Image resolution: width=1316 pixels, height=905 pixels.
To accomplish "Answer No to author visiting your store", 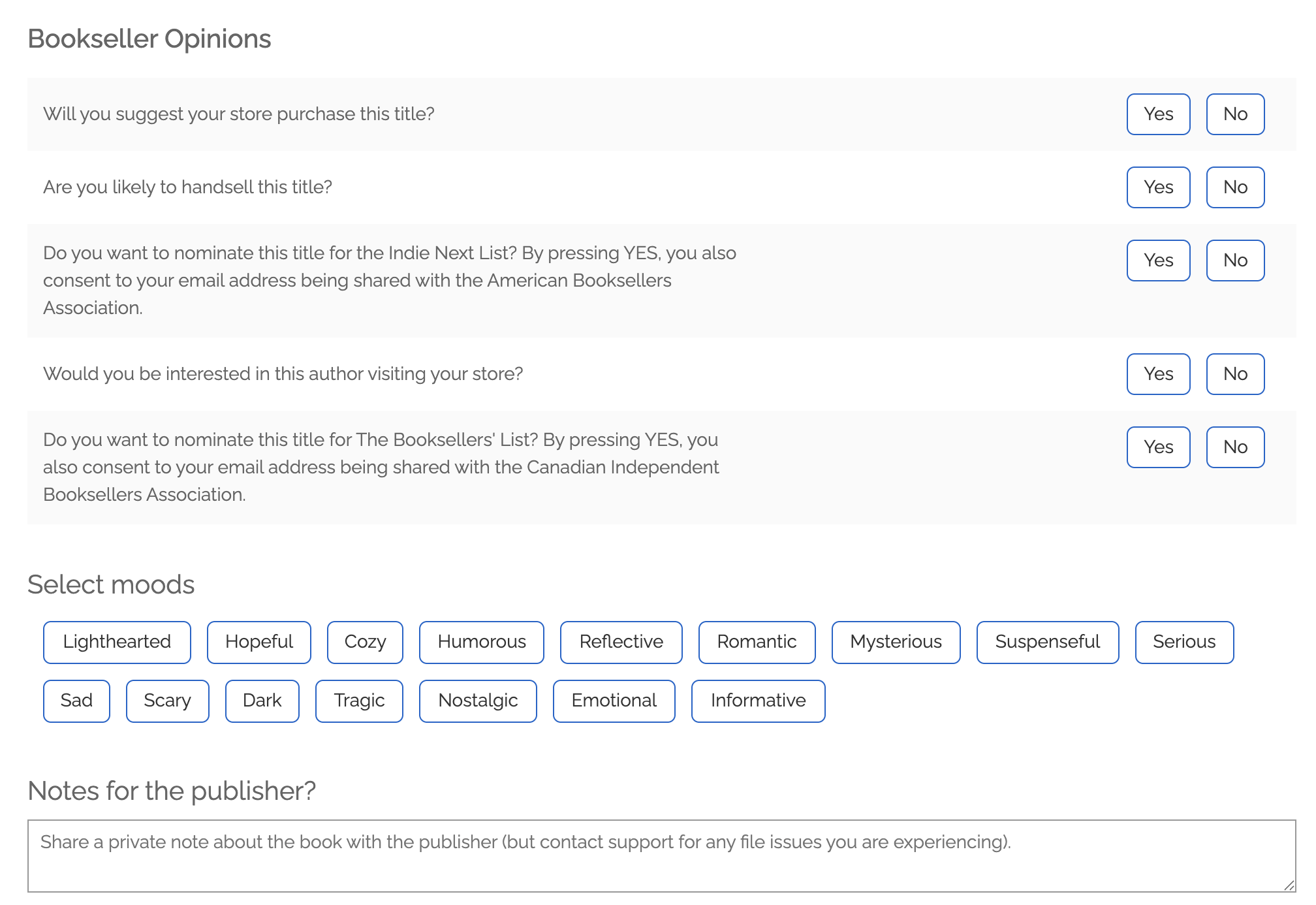I will coord(1235,374).
